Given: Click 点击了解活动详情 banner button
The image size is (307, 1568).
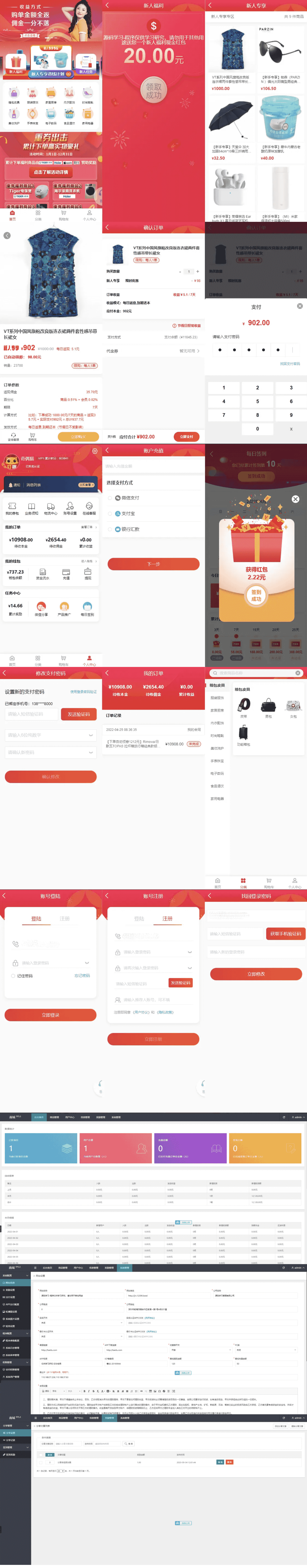Looking at the screenshot, I should tap(51, 172).
